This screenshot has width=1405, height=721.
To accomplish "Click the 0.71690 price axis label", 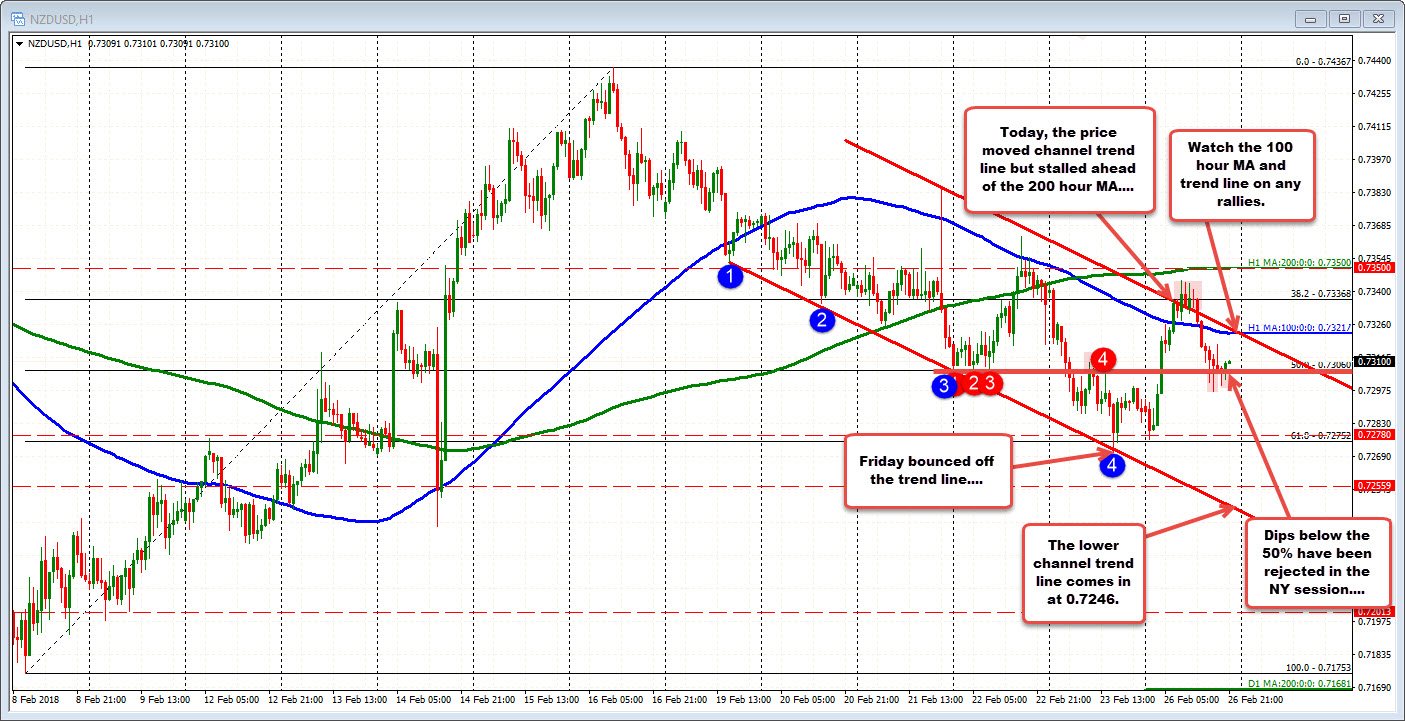I will (x=1376, y=688).
